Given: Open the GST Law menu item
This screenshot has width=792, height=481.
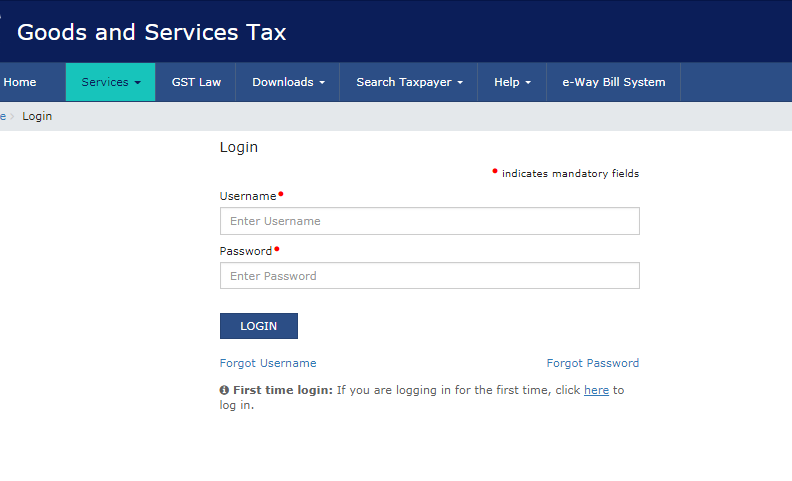Looking at the screenshot, I should tap(196, 82).
